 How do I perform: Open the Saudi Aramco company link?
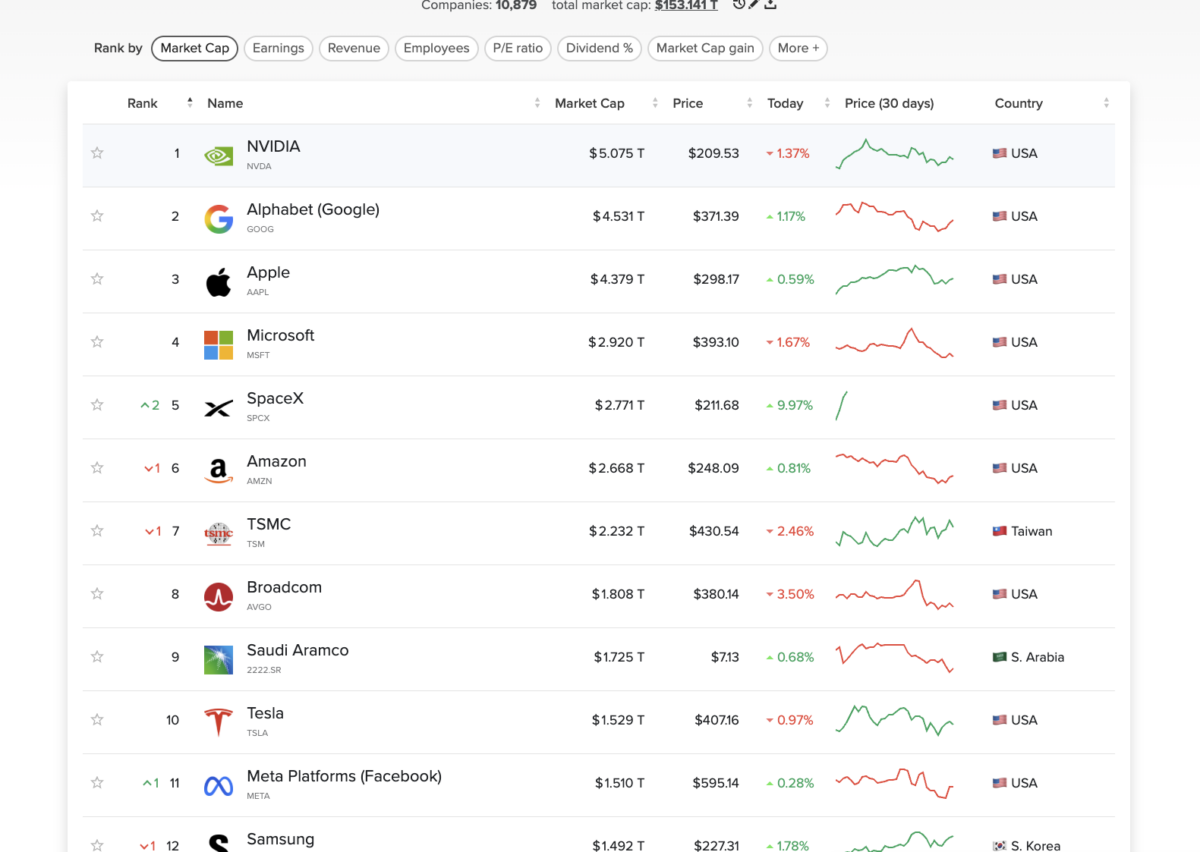[x=298, y=650]
